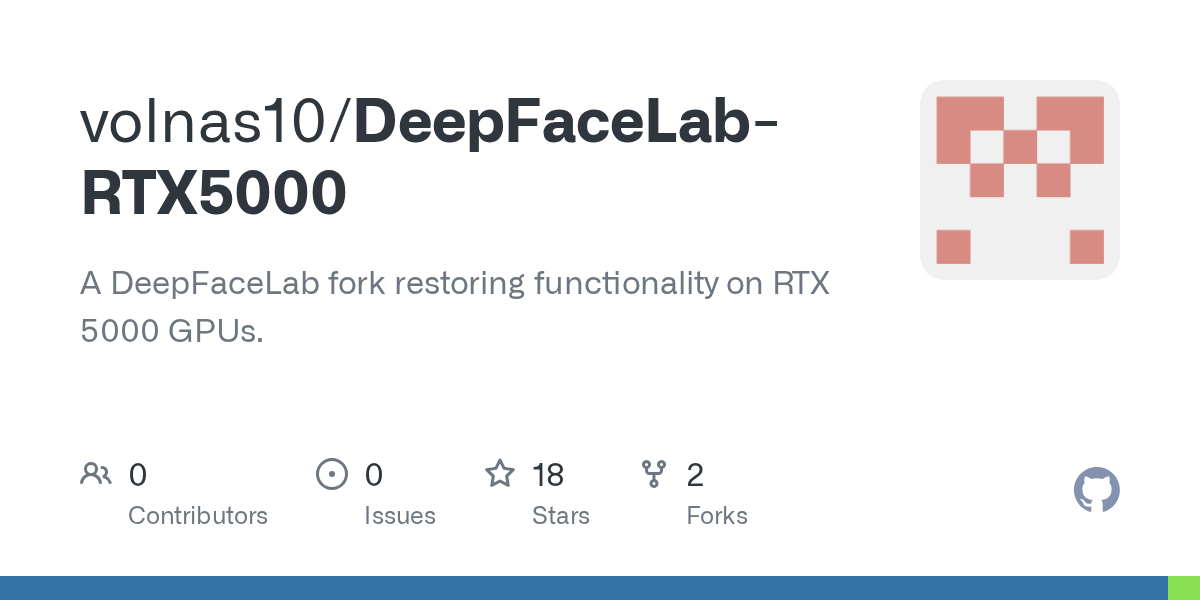Click the issues count of 0
This screenshot has height=600, width=1200.
coord(373,474)
